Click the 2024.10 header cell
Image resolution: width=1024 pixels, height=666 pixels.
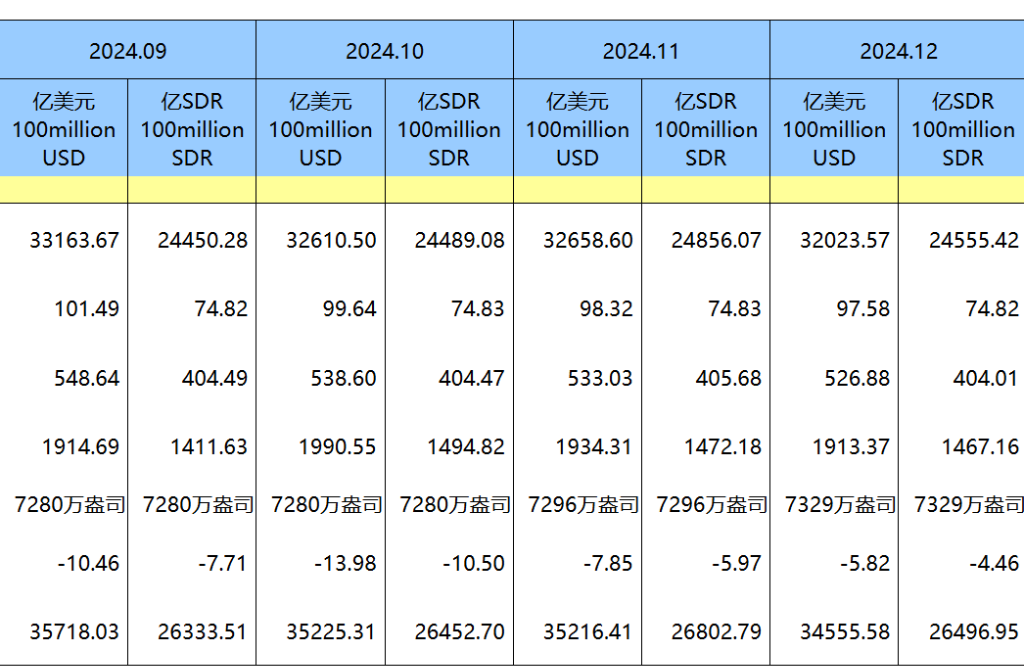pyautogui.click(x=384, y=51)
